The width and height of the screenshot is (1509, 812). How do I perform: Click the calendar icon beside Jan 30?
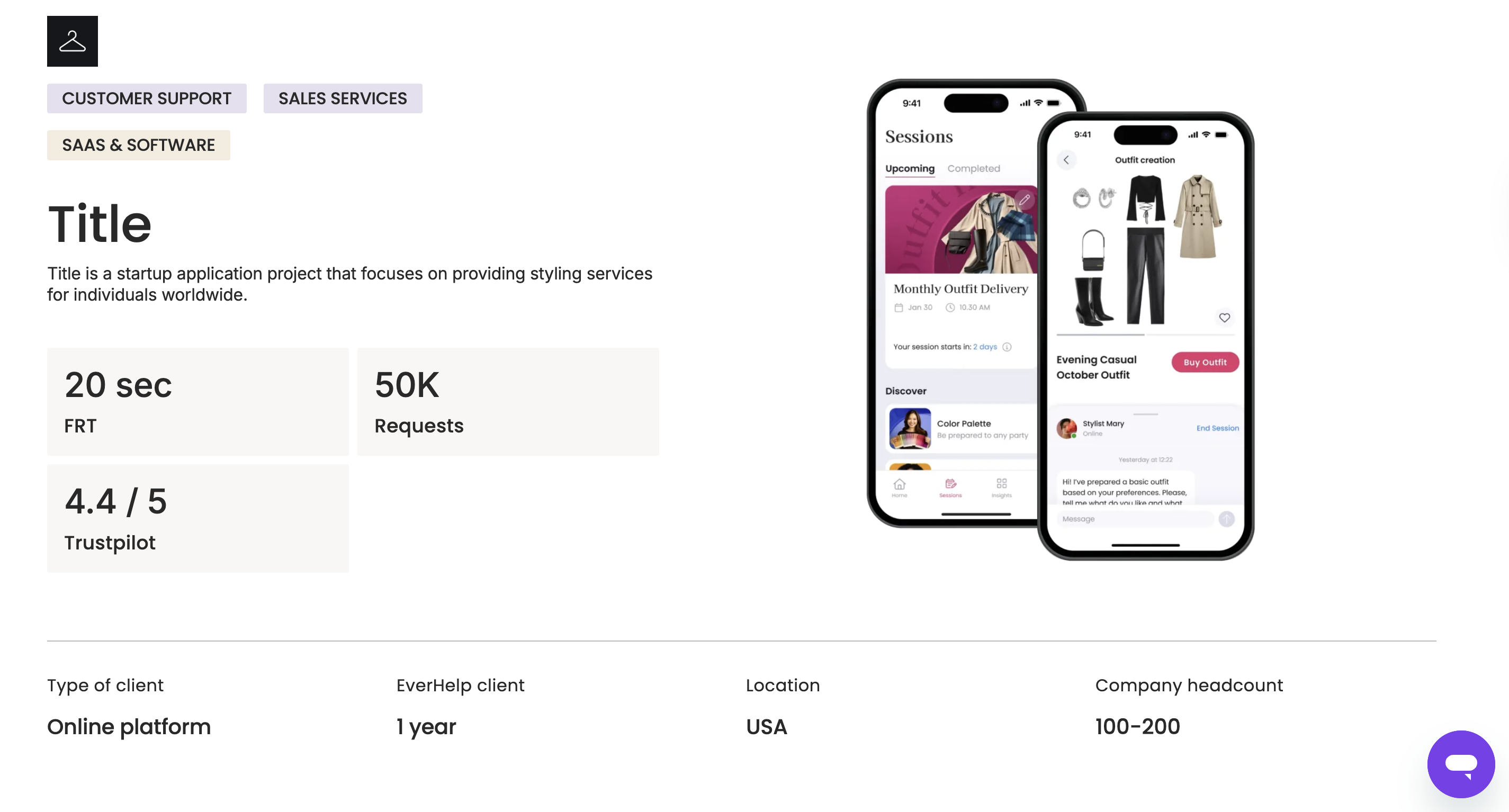tap(900, 308)
